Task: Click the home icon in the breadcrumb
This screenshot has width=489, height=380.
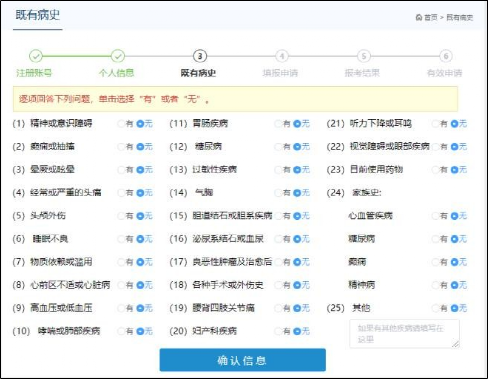Action: click(419, 17)
